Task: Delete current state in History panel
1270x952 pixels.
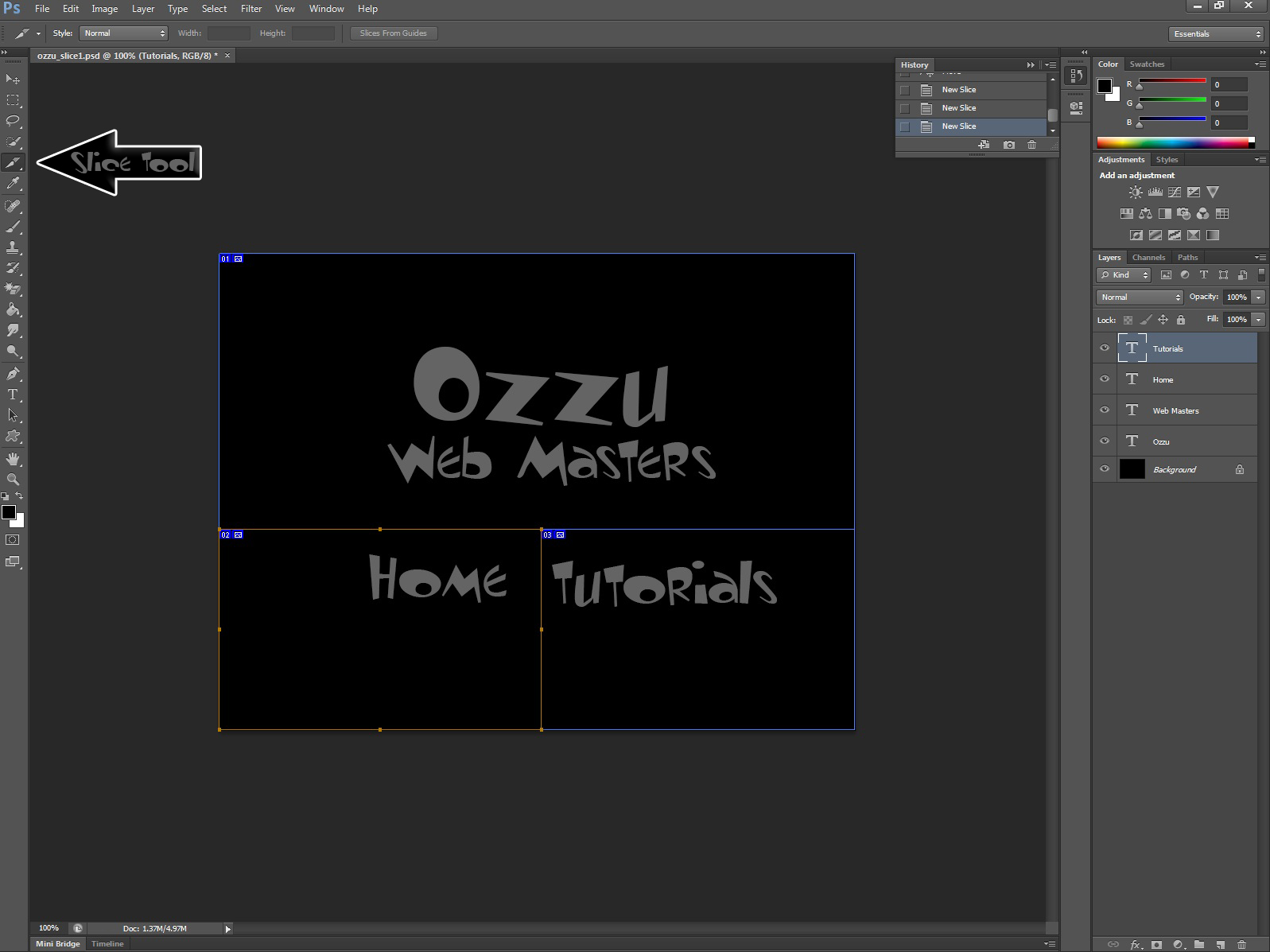Action: click(1031, 145)
